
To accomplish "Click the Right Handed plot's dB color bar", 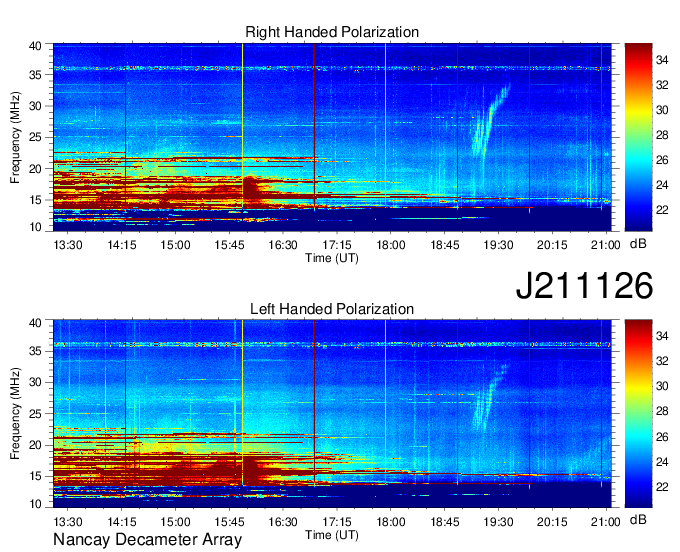I will (x=638, y=137).
